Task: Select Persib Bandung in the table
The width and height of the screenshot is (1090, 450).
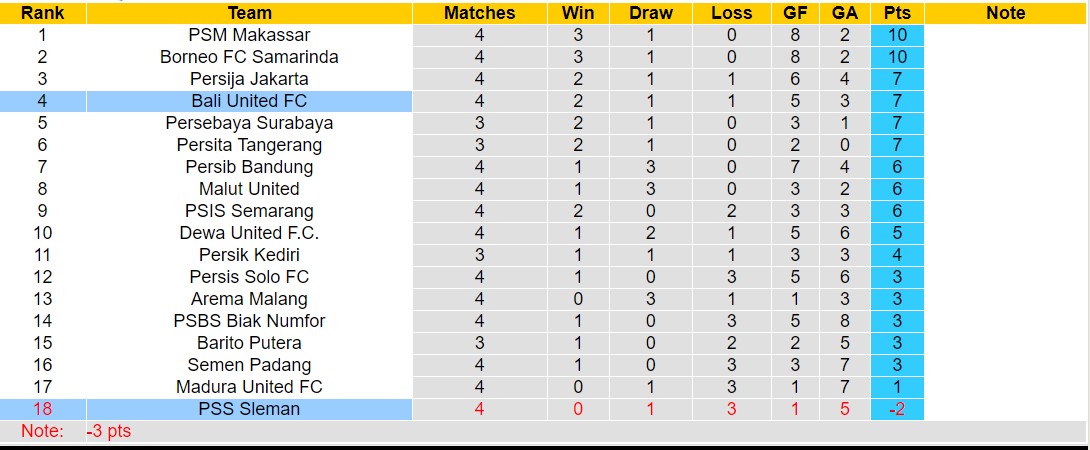Action: coord(249,167)
